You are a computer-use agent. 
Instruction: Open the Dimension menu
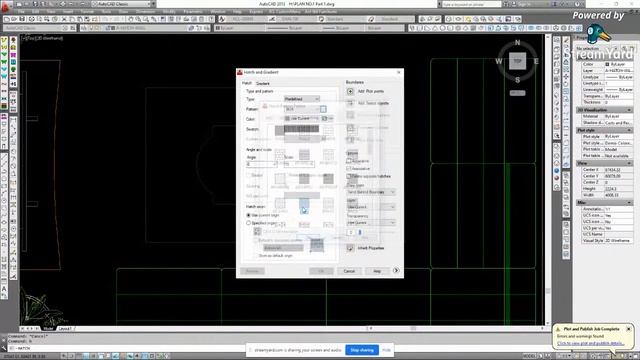coord(145,12)
